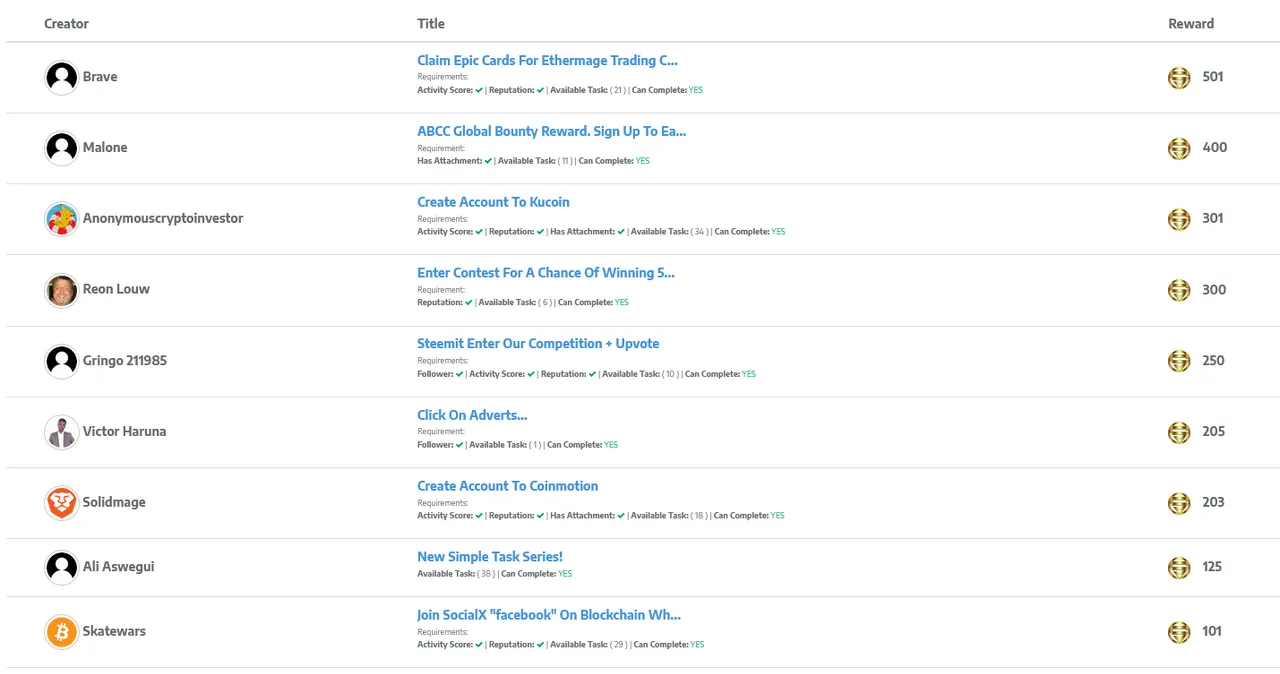Open Victor Haruna's profile photo

(62, 432)
